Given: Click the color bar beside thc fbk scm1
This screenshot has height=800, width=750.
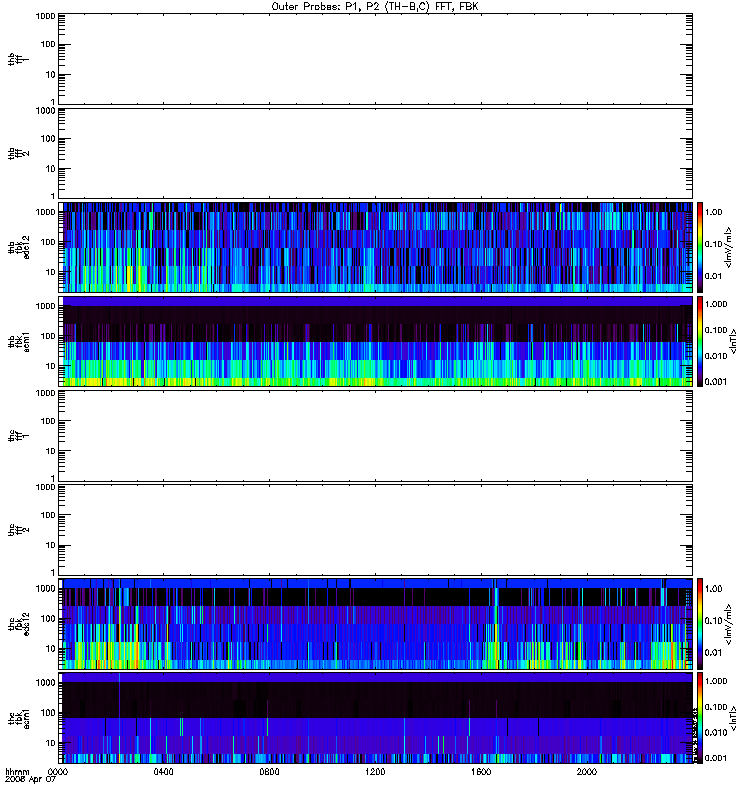Looking at the screenshot, I should pos(700,718).
